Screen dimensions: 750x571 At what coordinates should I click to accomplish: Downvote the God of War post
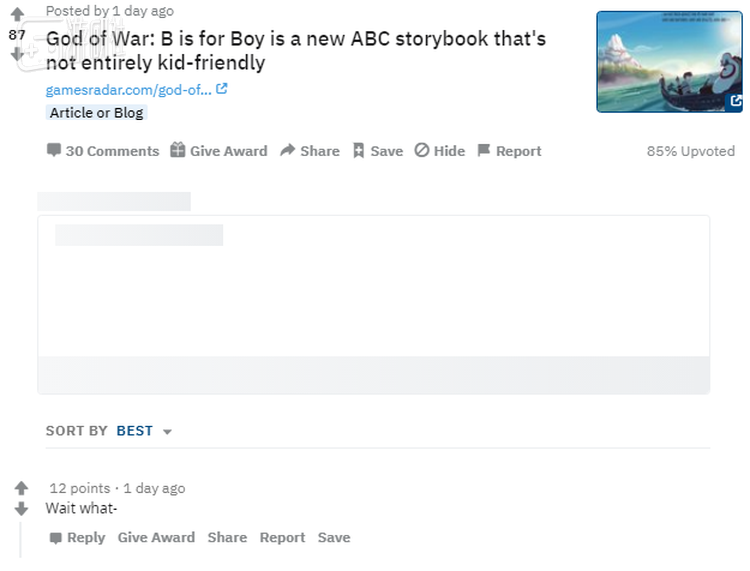tap(17, 55)
